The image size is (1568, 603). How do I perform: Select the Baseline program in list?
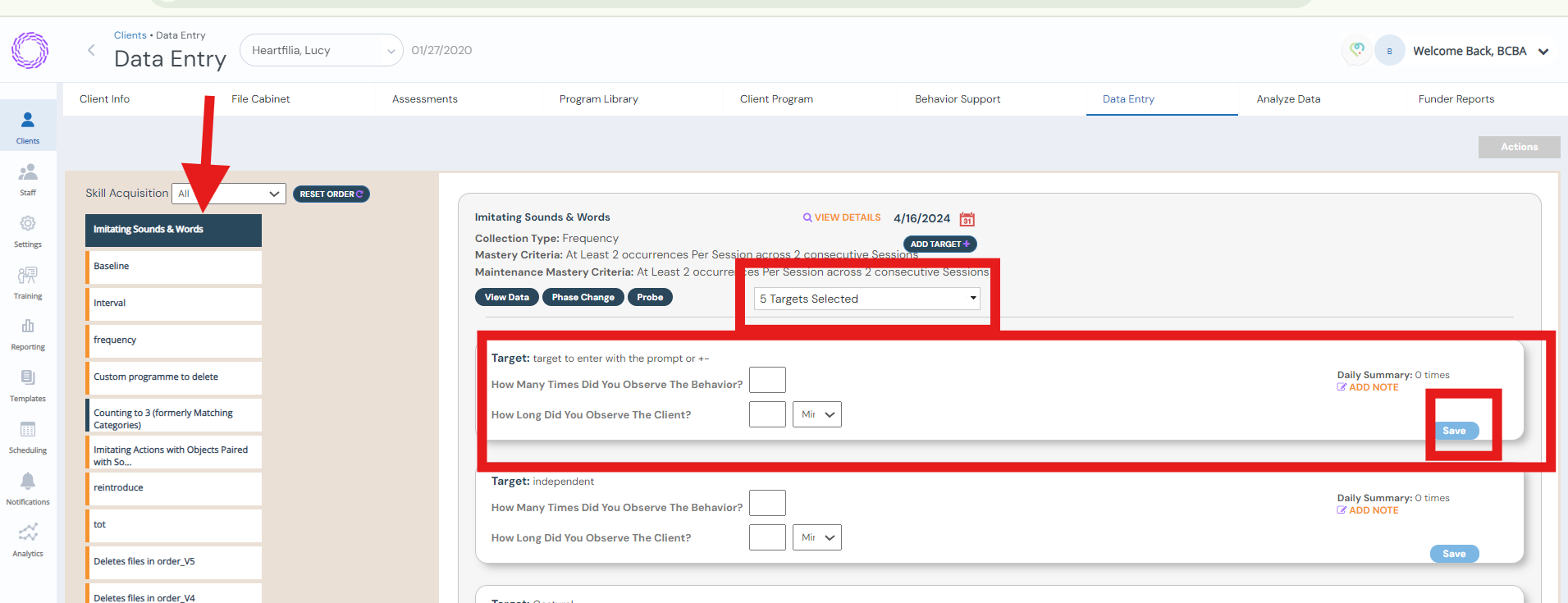point(173,267)
